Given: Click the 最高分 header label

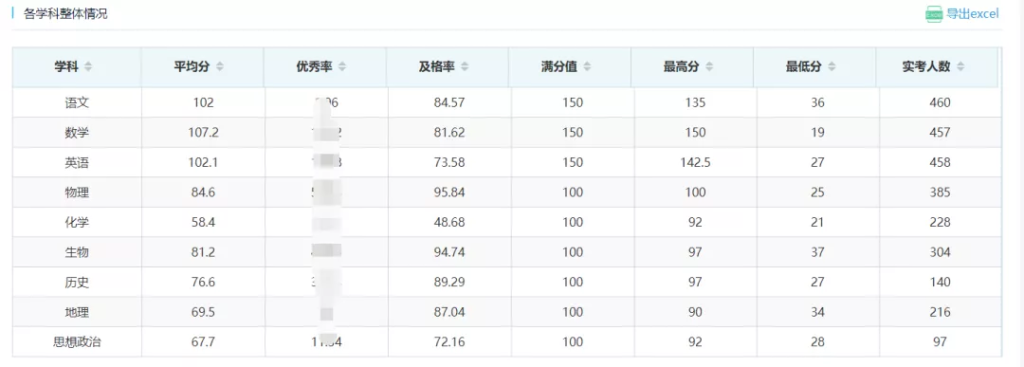Looking at the screenshot, I should click(x=681, y=67).
